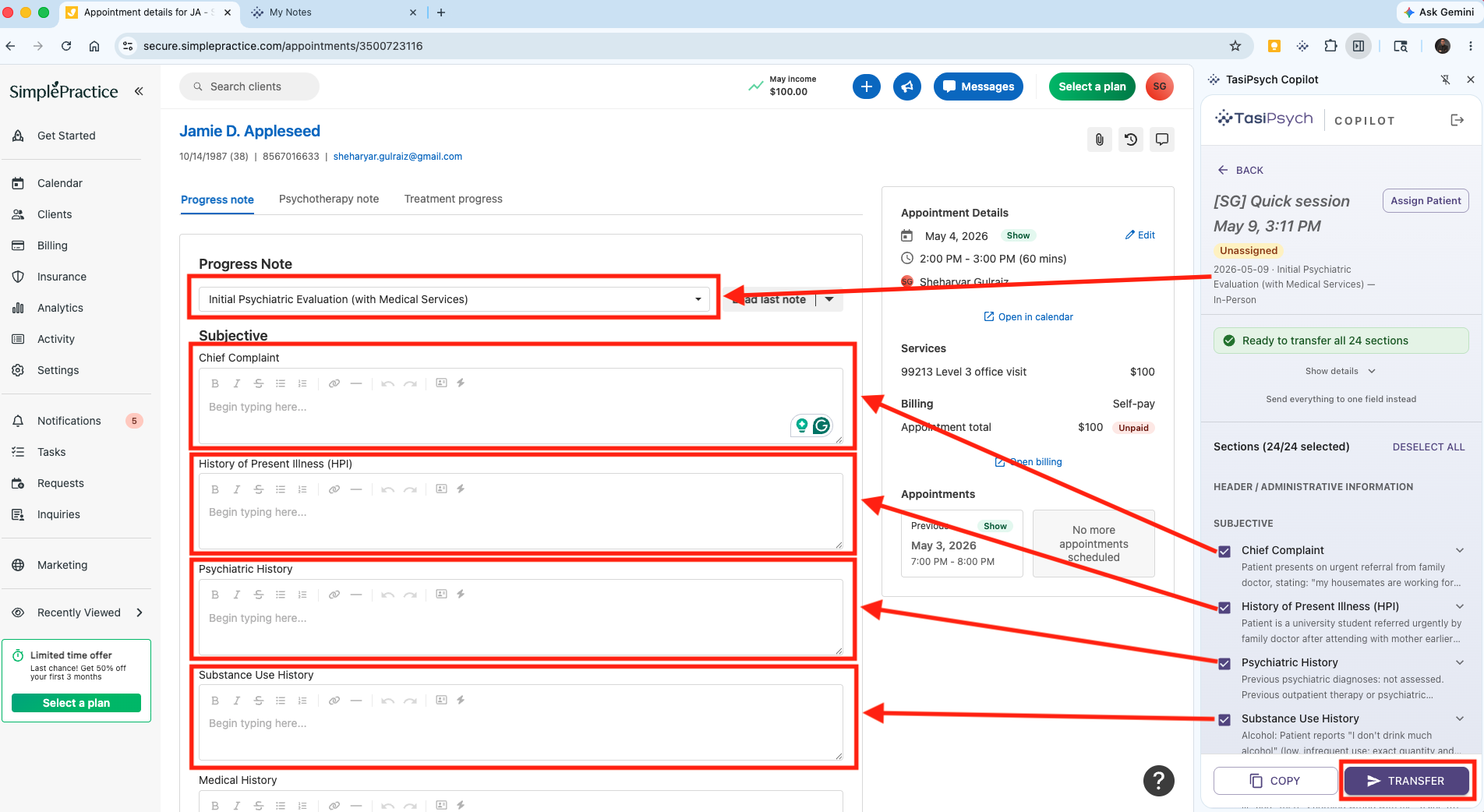This screenshot has width=1484, height=812.
Task: Open Billing from the sidebar
Action: (52, 245)
